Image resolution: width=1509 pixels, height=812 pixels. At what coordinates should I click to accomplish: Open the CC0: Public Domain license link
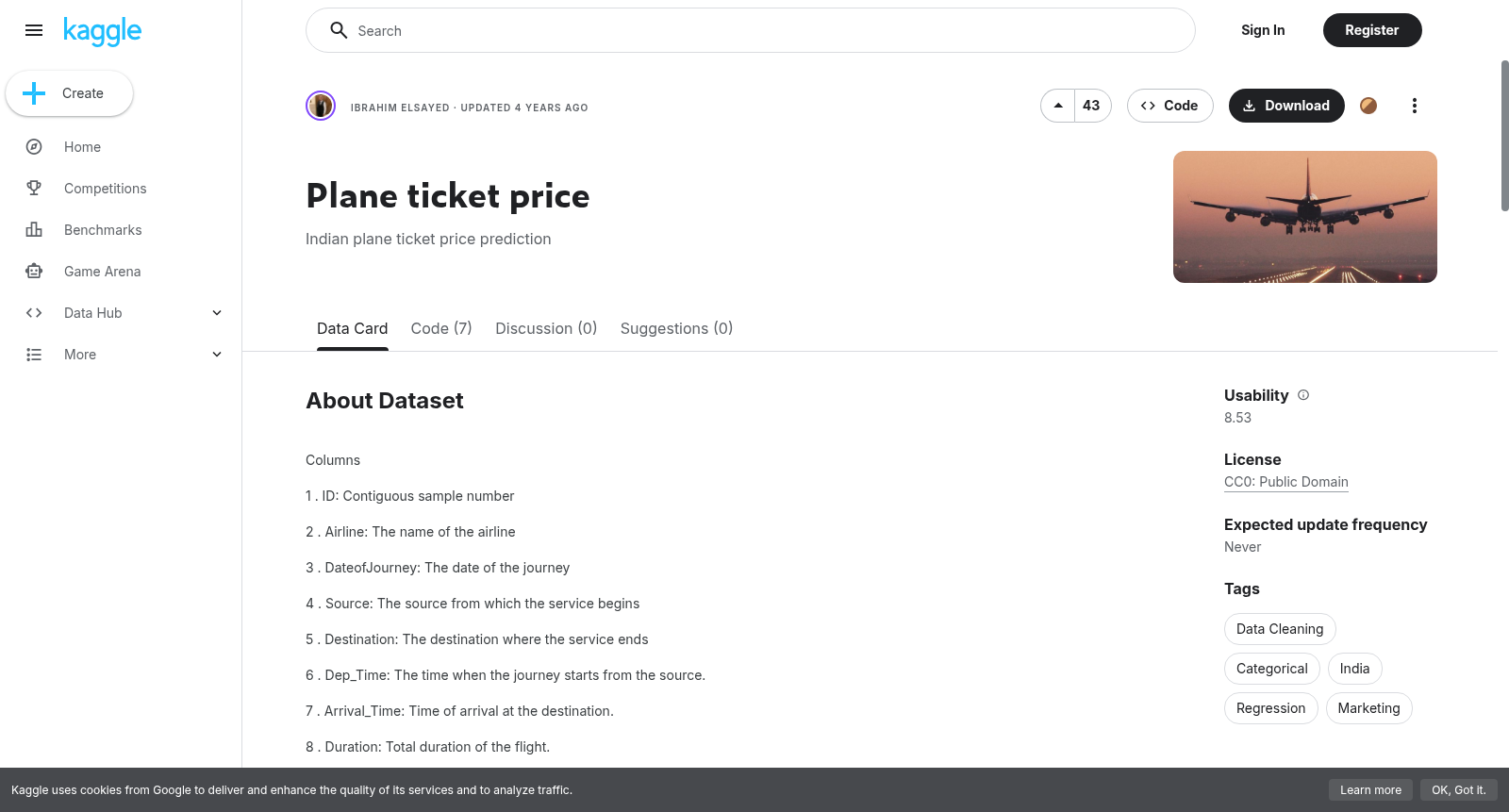tap(1286, 482)
